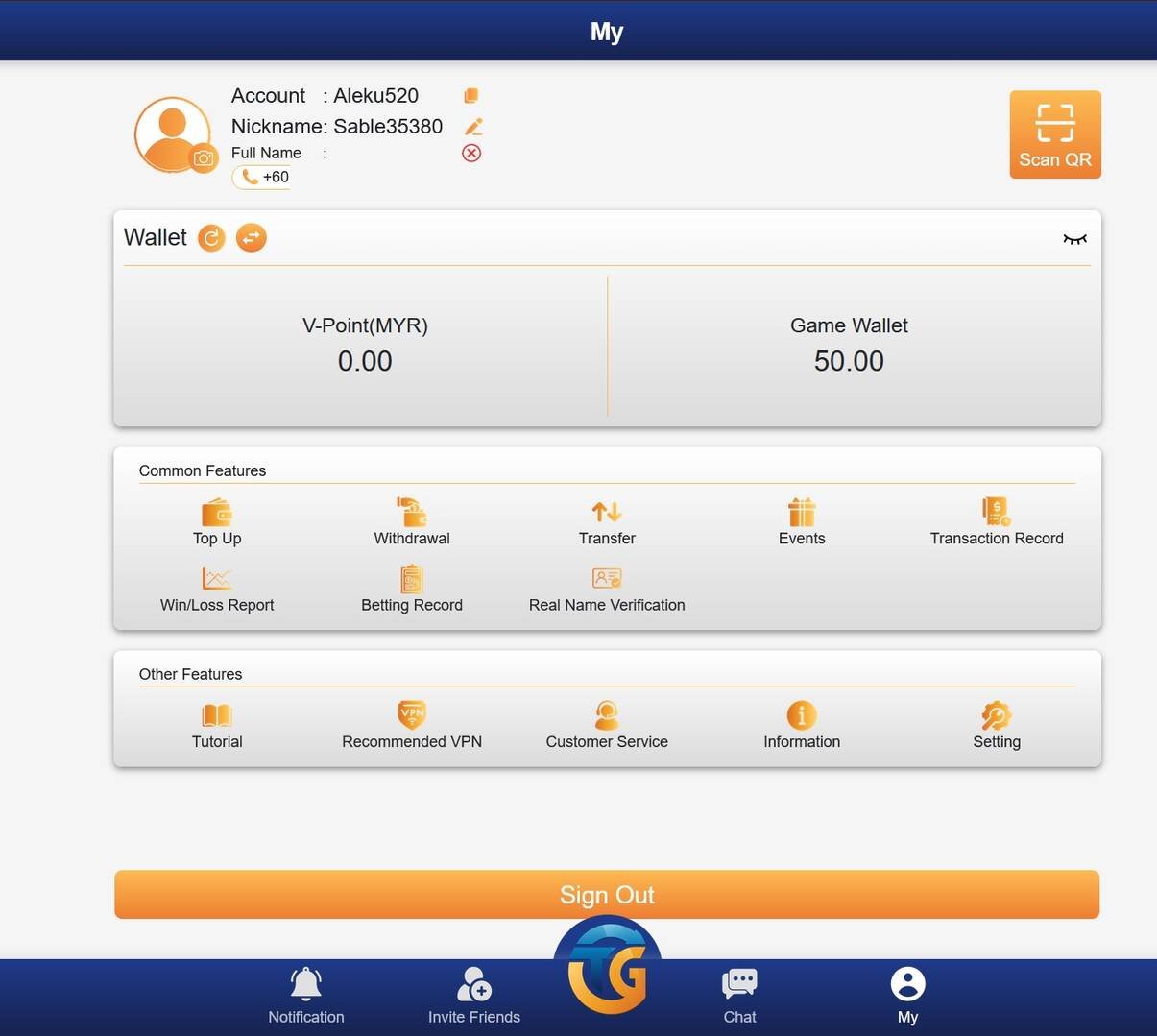Open Real Name Verification
The width and height of the screenshot is (1157, 1036).
(607, 590)
